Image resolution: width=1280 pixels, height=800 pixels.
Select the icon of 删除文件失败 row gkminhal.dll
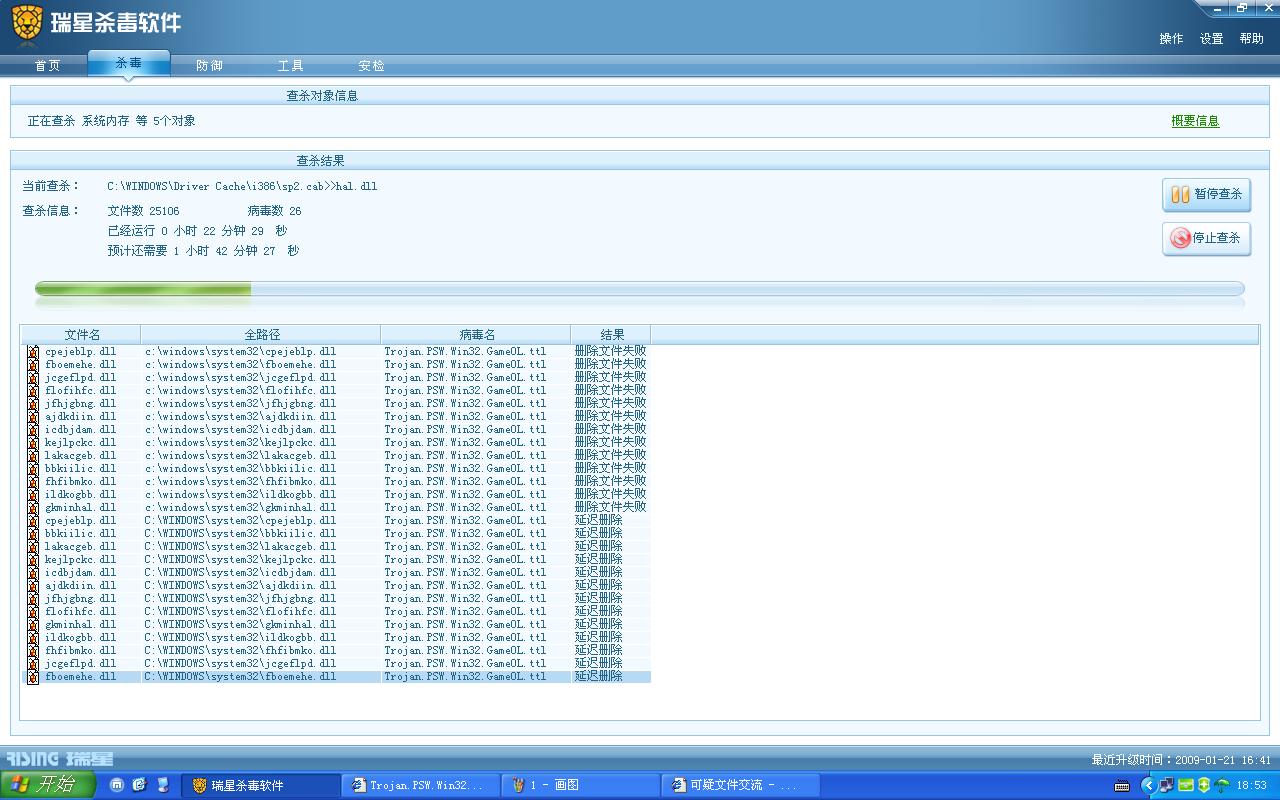tap(33, 508)
